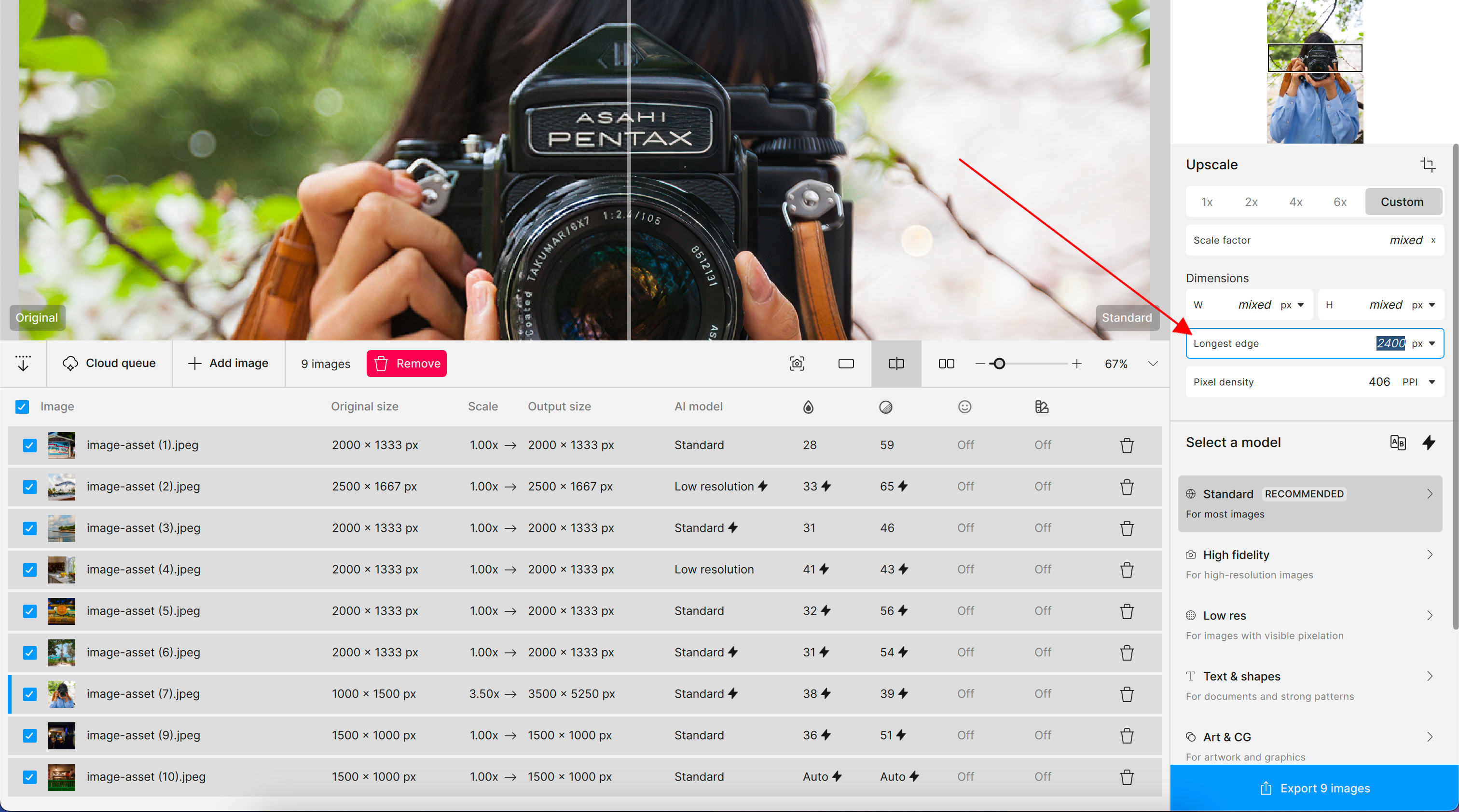Switch to side-by-side view icon

click(946, 363)
